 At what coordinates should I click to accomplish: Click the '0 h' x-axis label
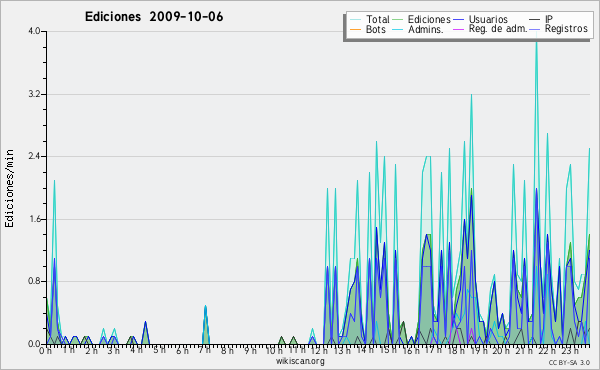[x=46, y=351]
